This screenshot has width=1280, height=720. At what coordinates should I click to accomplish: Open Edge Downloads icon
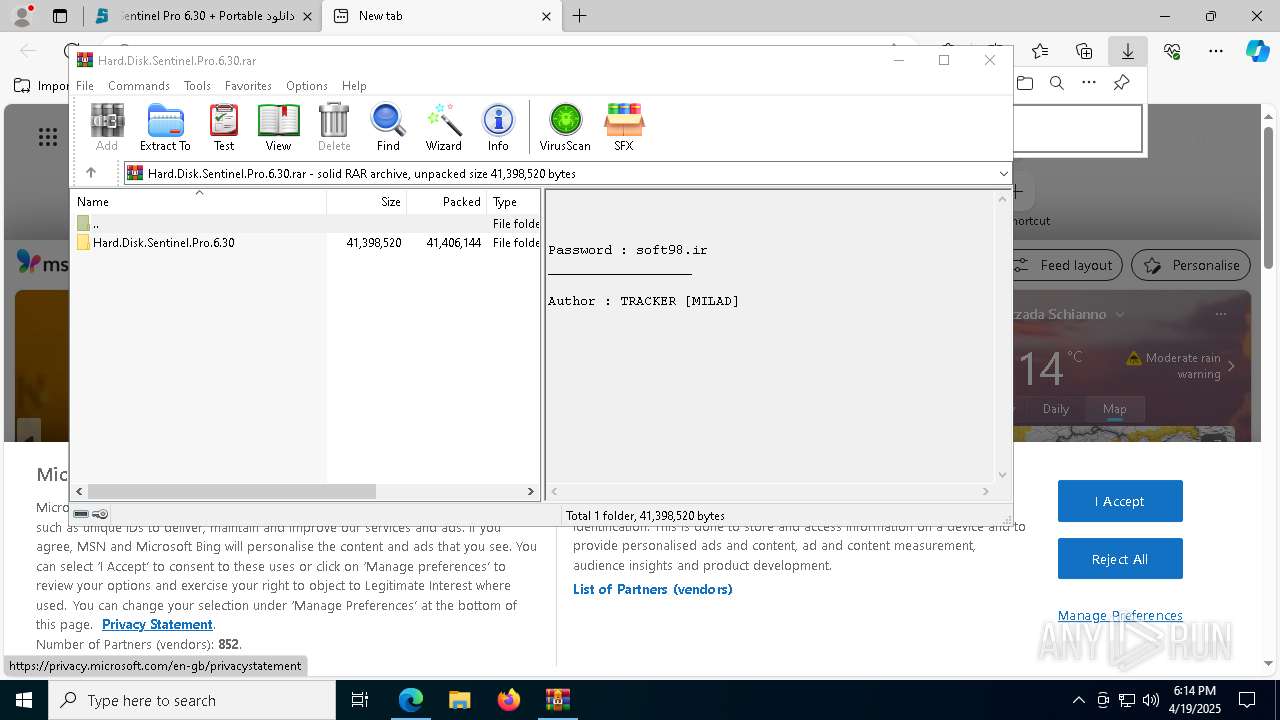pyautogui.click(x=1127, y=51)
